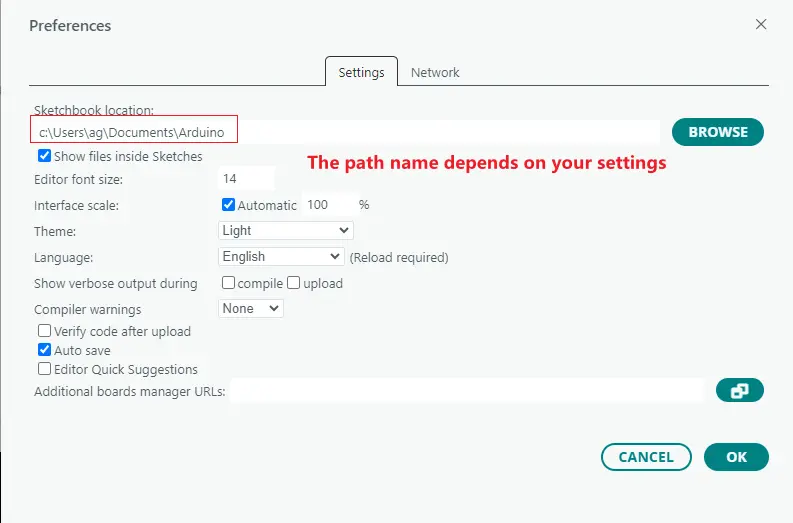Disable Show files inside Sketches

click(x=45, y=156)
